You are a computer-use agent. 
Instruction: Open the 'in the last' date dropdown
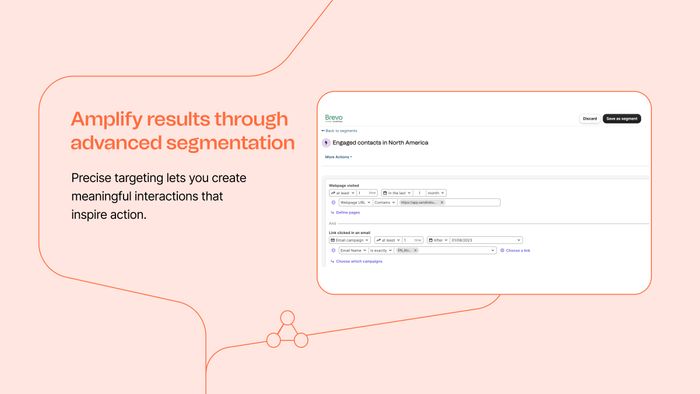click(x=397, y=193)
